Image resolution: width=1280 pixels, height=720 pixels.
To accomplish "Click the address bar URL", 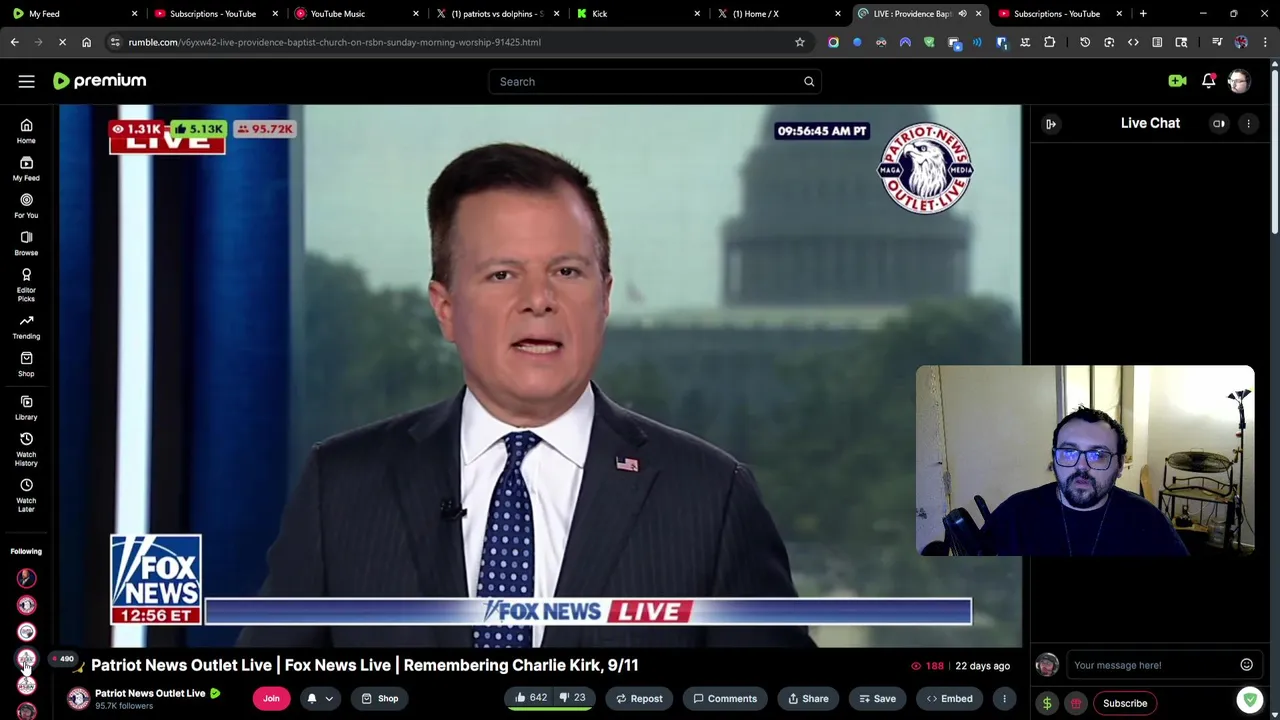I will [x=334, y=42].
